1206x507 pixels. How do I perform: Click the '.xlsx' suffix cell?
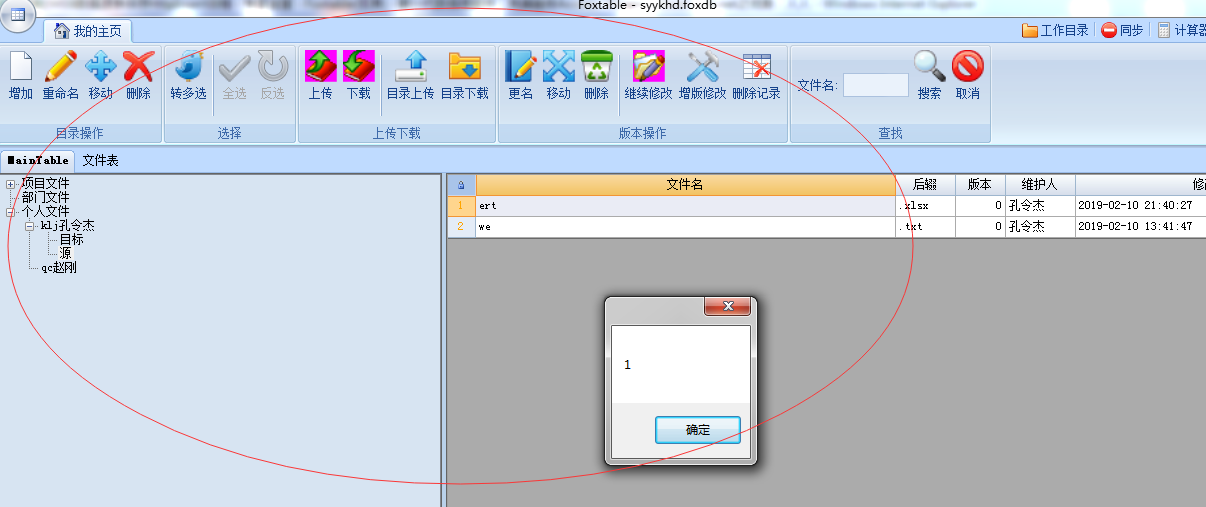coord(925,206)
